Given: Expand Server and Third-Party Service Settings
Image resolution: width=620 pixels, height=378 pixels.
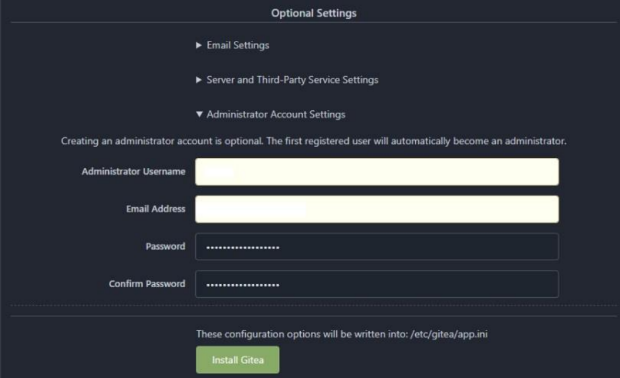Looking at the screenshot, I should (x=287, y=80).
